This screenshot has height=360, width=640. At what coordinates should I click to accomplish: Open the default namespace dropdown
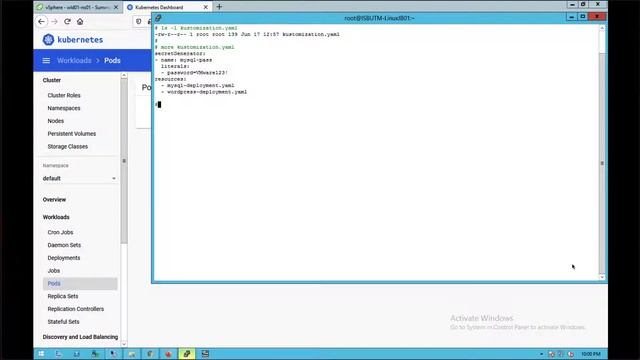80,178
